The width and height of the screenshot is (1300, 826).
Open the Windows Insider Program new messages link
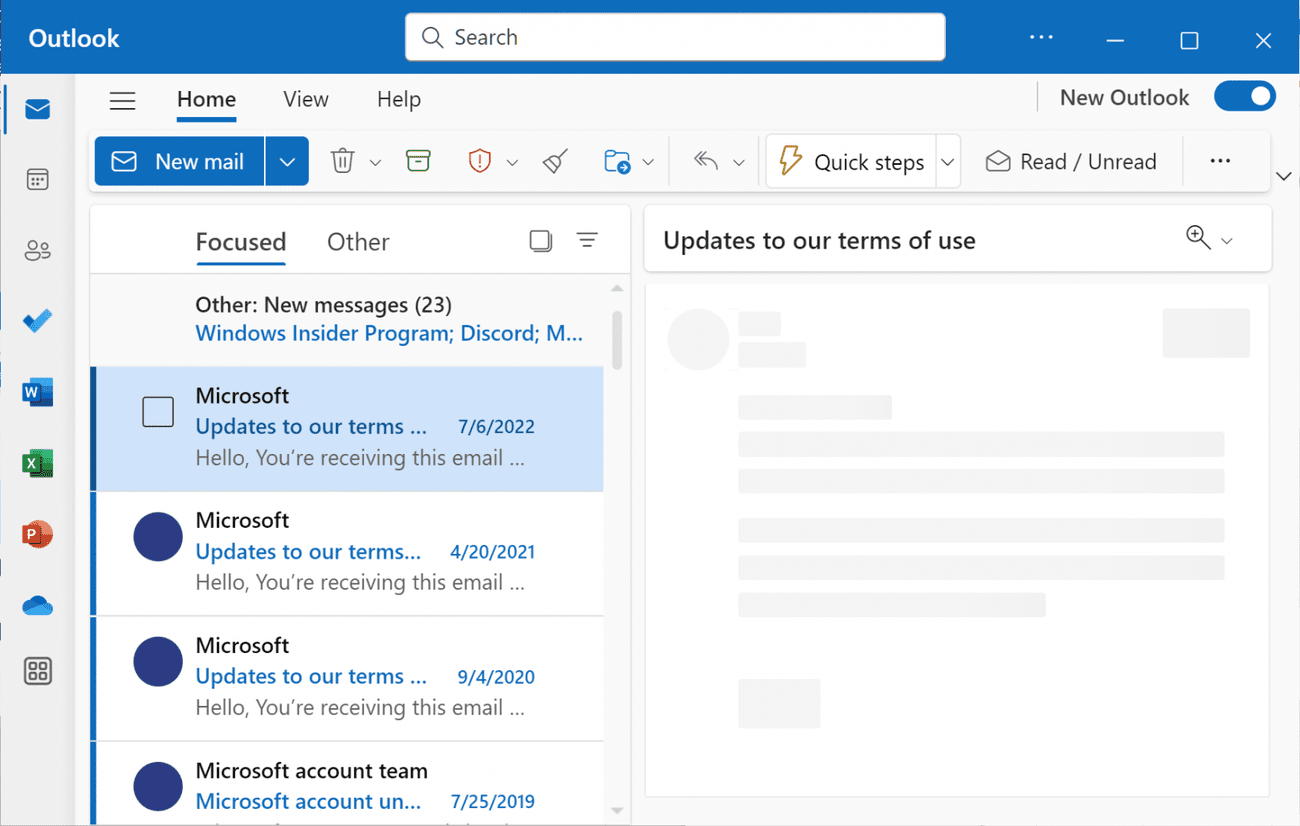point(388,333)
